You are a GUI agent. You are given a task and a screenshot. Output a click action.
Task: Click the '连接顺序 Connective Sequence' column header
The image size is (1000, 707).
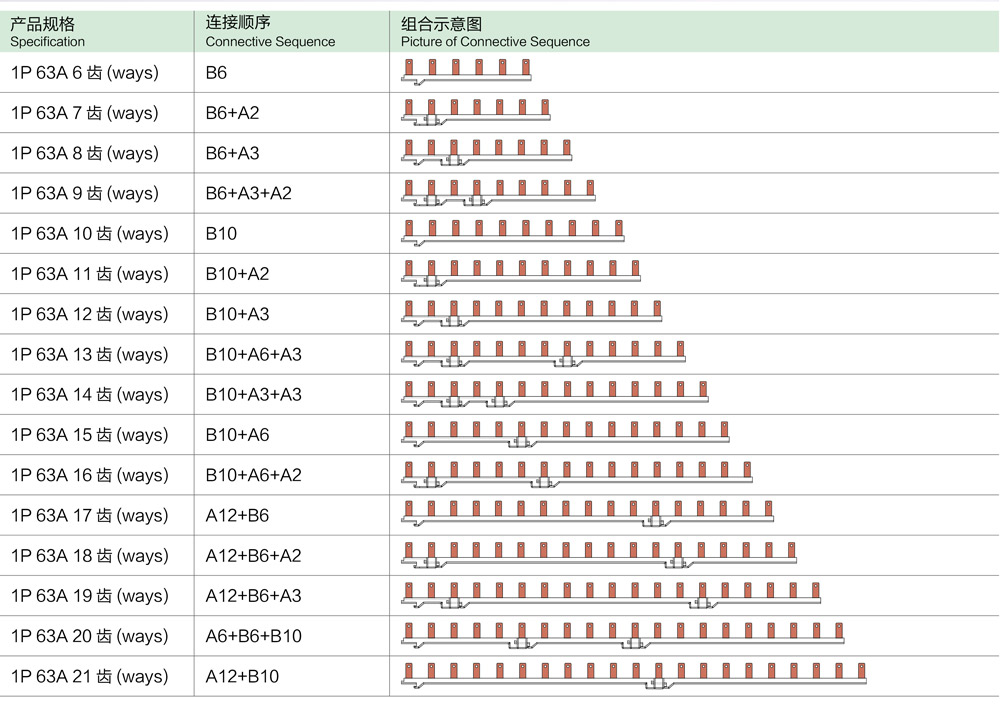point(291,32)
